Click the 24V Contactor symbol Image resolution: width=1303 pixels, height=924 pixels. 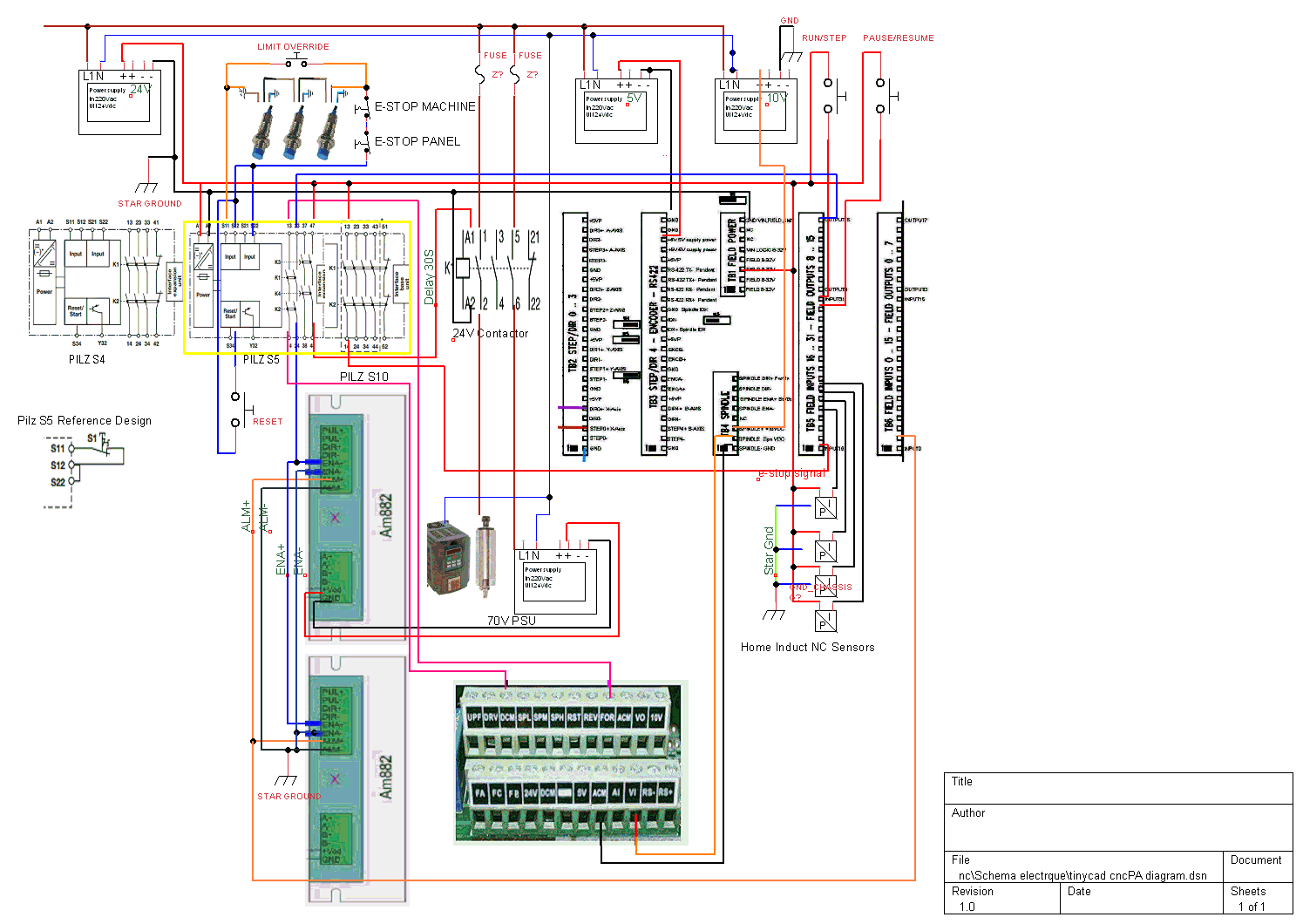click(492, 270)
